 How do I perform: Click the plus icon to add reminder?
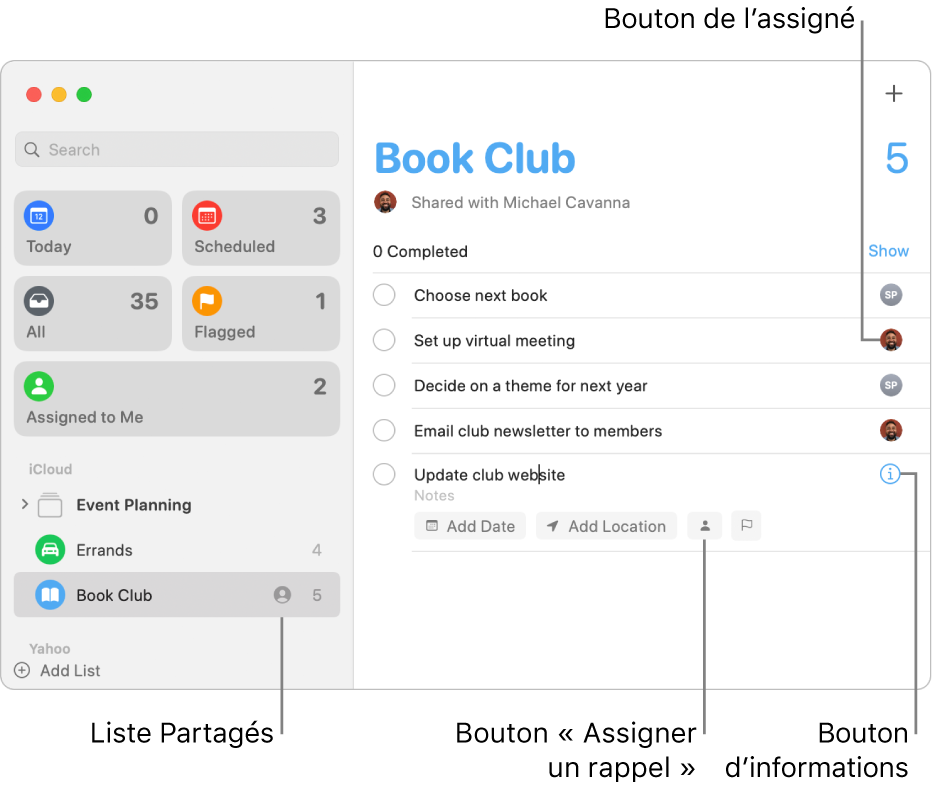tap(893, 94)
